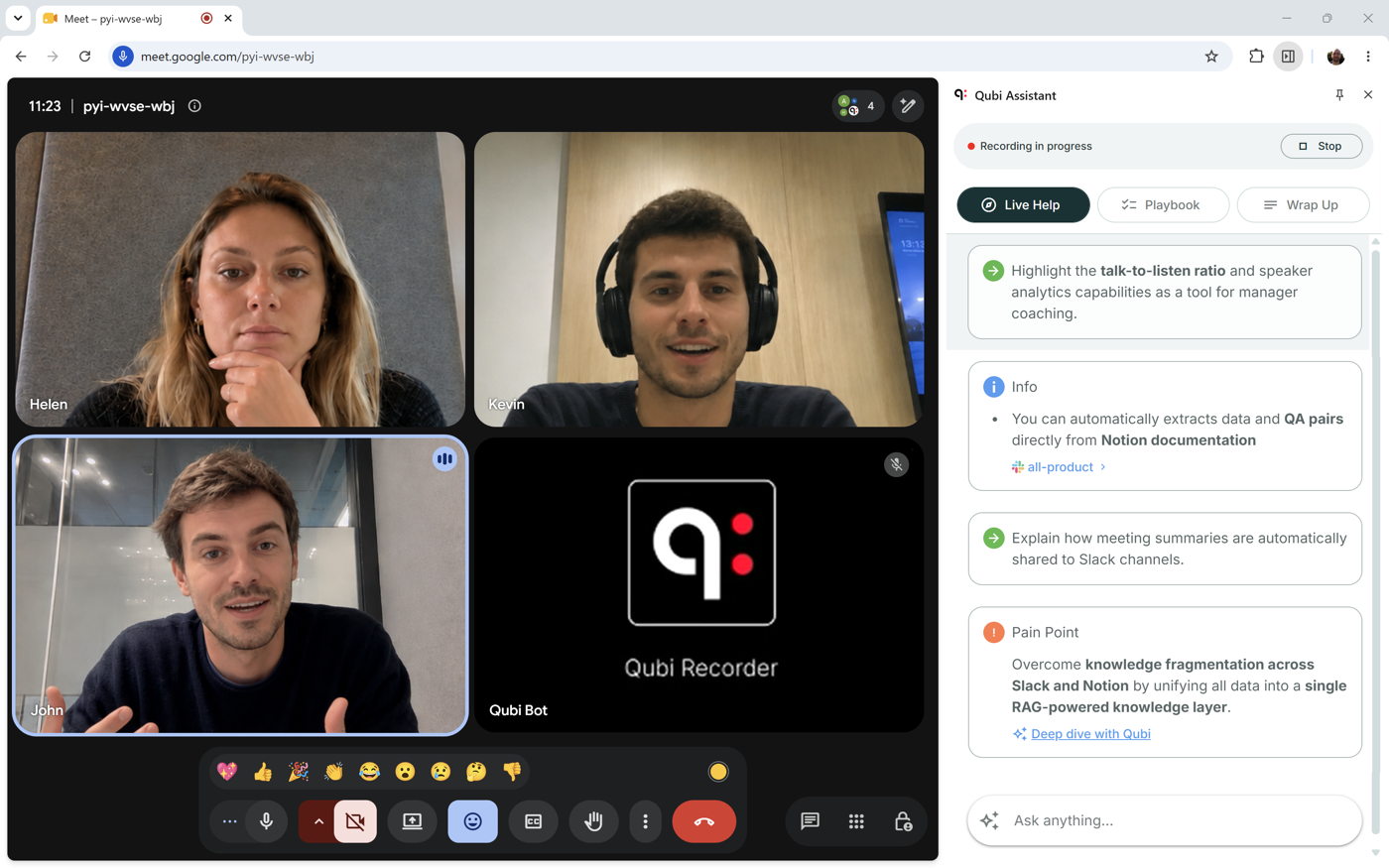Open the meeting chat panel icon
The height and width of the screenshot is (868, 1389).
click(810, 821)
